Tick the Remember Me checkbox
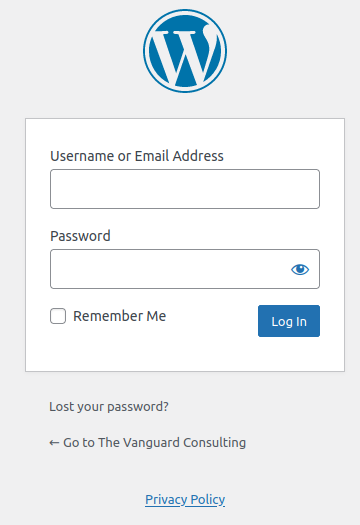The image size is (360, 525). coord(58,316)
